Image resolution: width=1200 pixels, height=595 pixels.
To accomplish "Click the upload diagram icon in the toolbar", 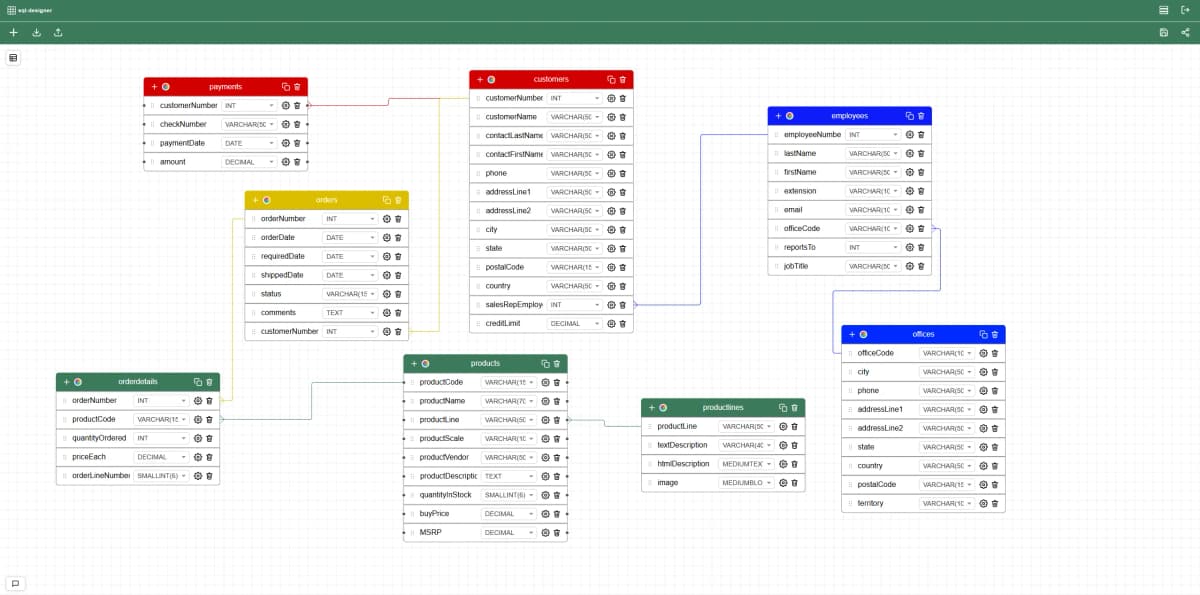I will pyautogui.click(x=58, y=32).
